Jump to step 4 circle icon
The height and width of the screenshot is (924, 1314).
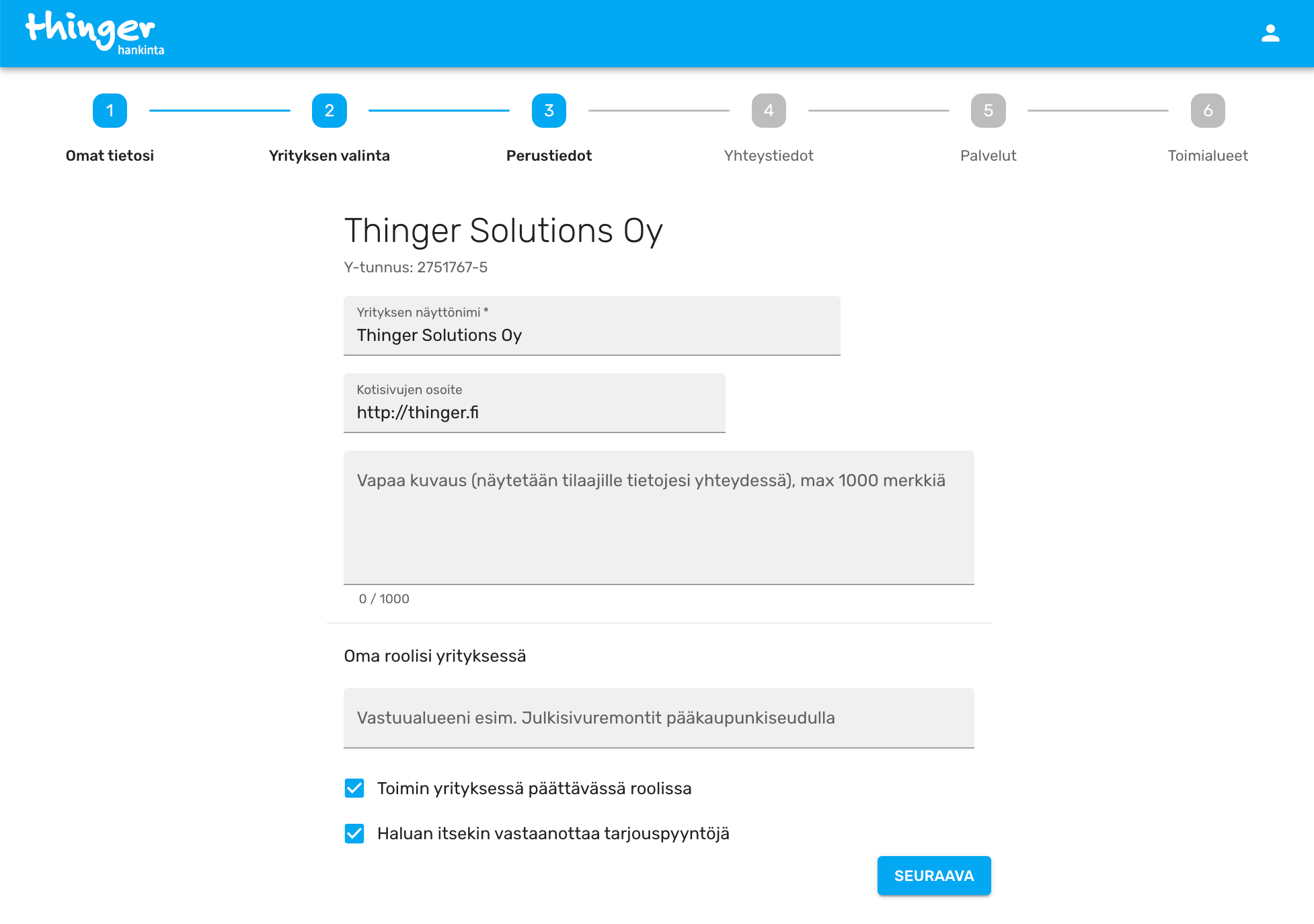coord(769,110)
